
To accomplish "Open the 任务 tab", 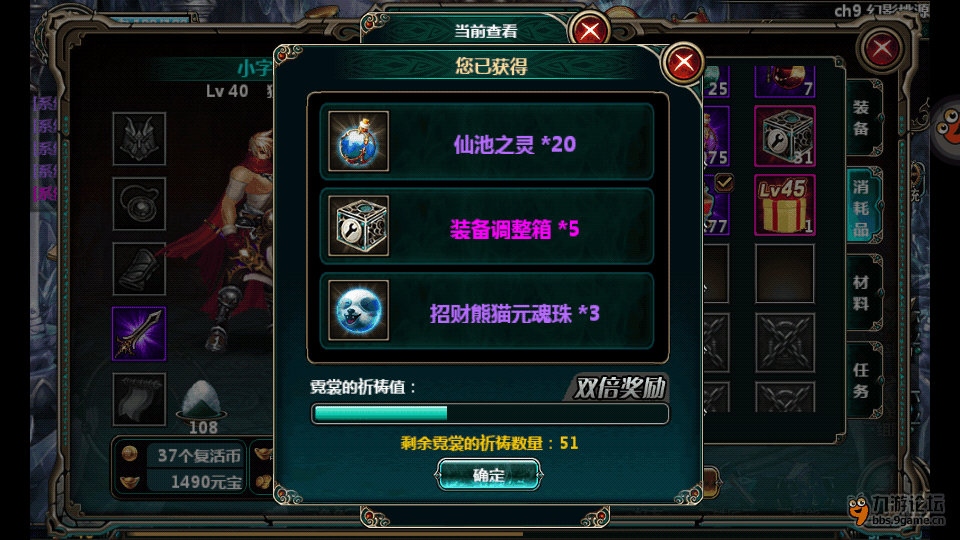I will click(862, 380).
